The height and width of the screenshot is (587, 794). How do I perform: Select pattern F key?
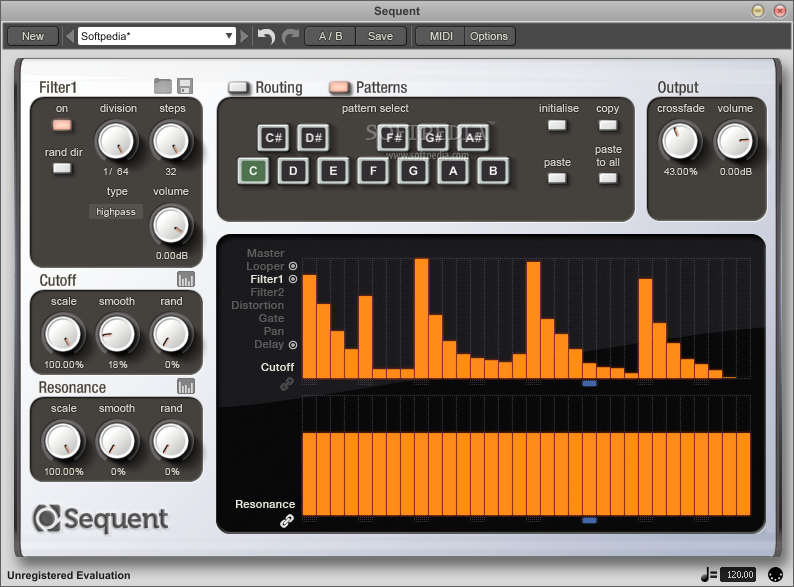tap(373, 171)
